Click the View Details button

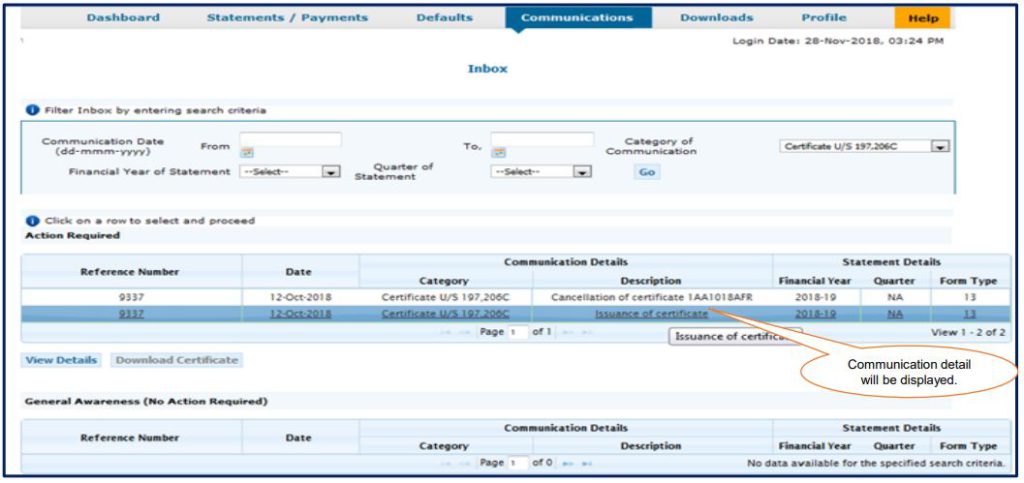(61, 360)
